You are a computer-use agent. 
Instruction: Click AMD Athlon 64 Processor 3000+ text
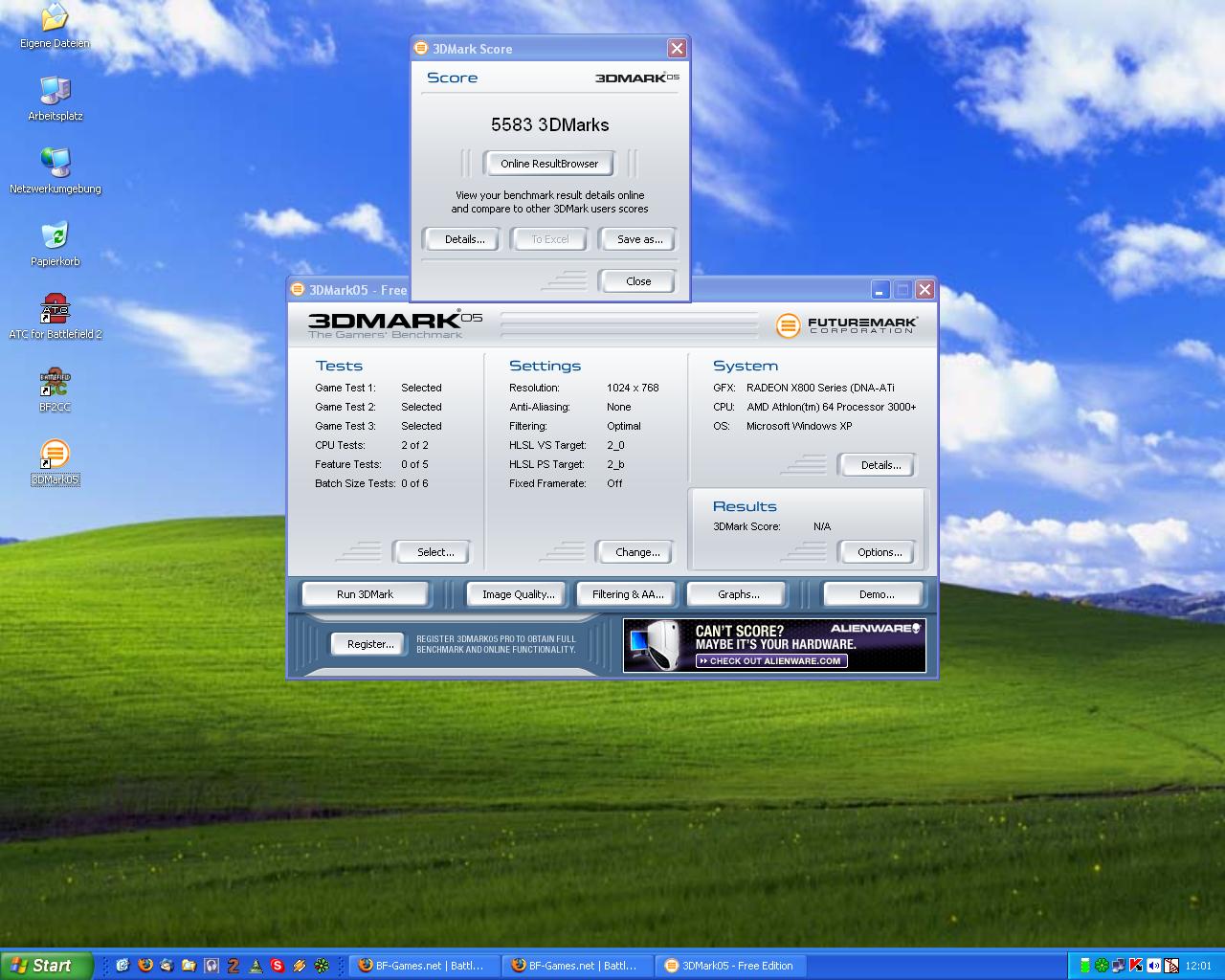point(831,407)
